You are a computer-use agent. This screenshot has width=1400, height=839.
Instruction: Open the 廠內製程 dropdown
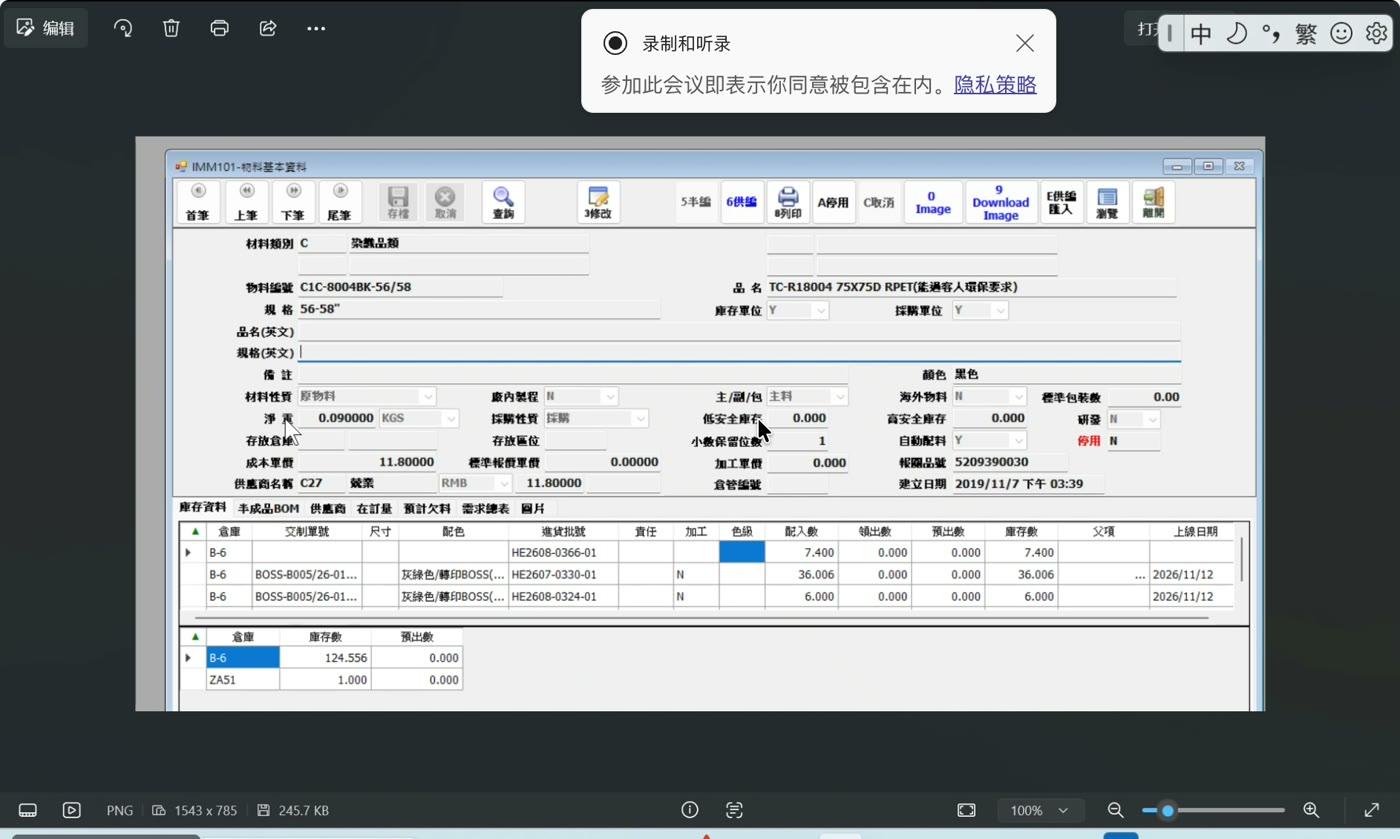[x=610, y=397]
